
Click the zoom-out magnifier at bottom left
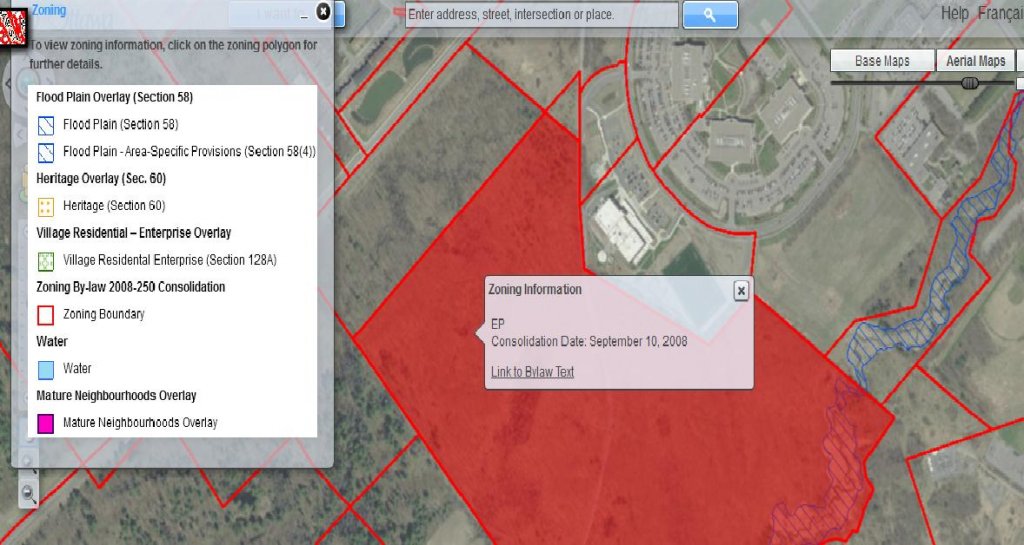[29, 492]
